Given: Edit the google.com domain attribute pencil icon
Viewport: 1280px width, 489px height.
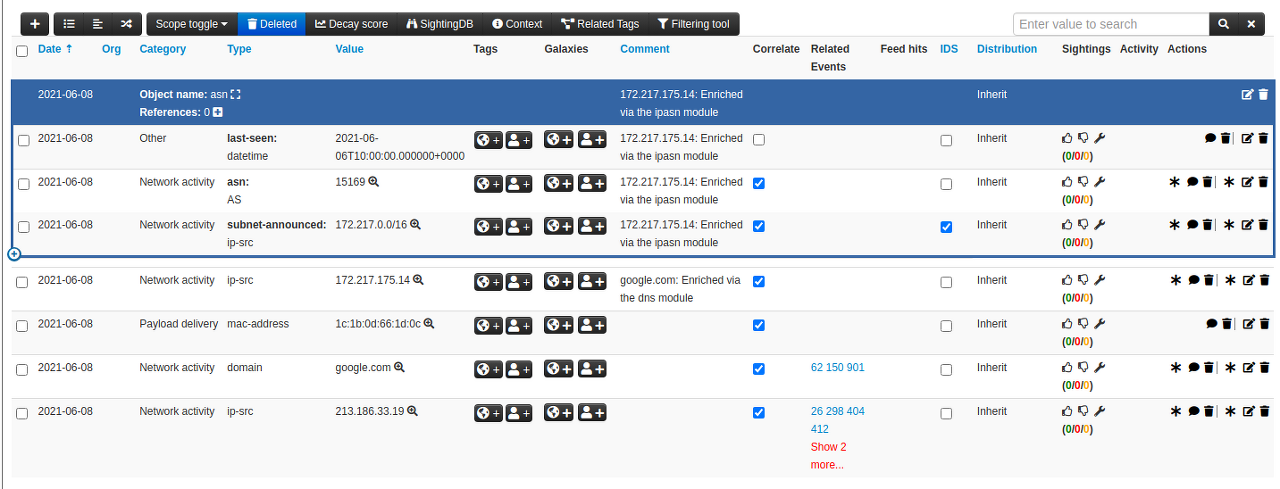Looking at the screenshot, I should pos(1247,368).
